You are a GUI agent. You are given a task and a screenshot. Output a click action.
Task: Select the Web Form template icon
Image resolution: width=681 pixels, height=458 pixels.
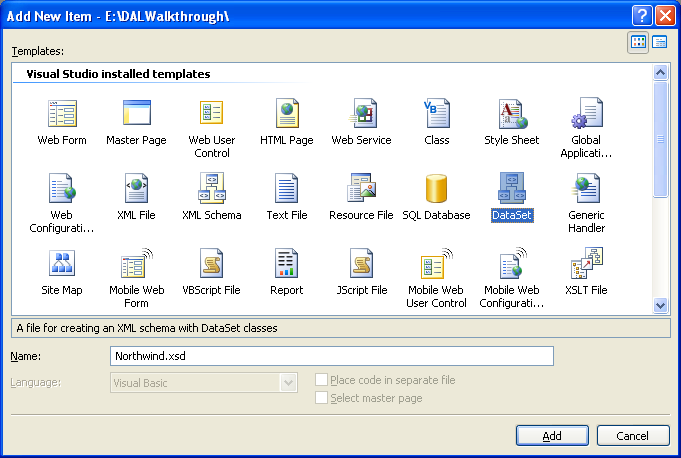[62, 113]
